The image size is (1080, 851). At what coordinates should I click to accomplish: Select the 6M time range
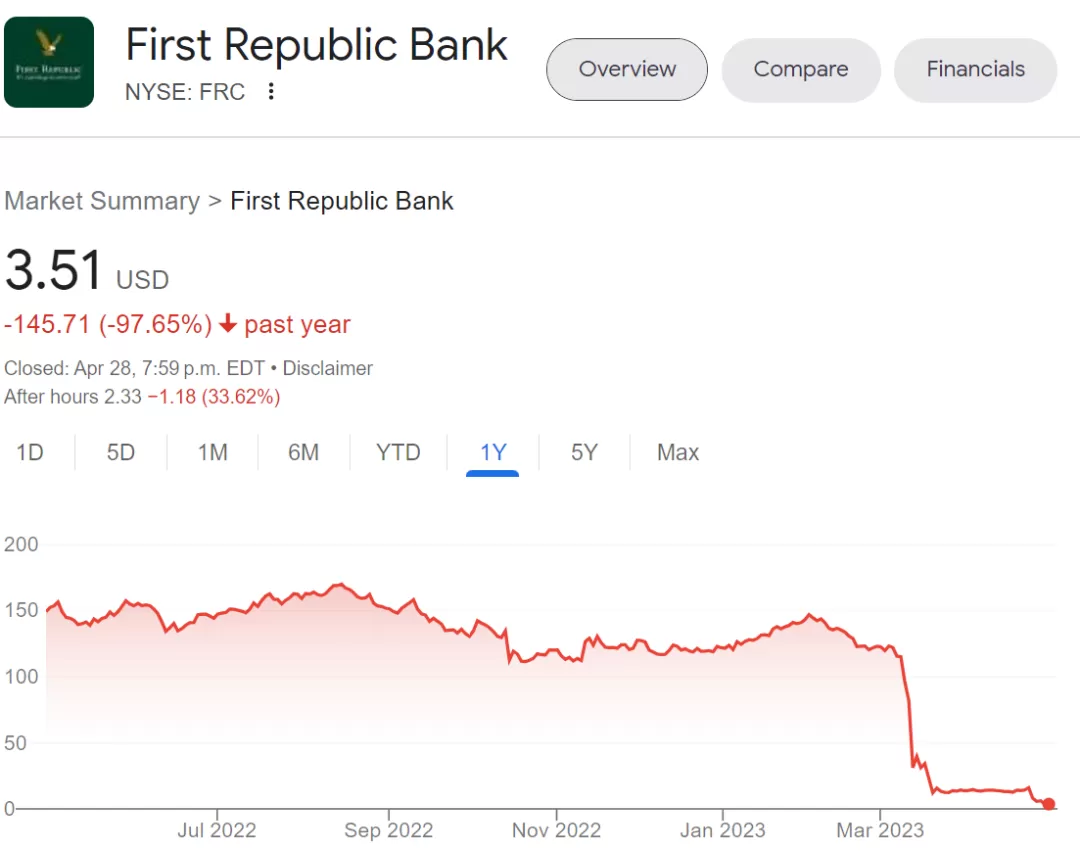click(304, 452)
